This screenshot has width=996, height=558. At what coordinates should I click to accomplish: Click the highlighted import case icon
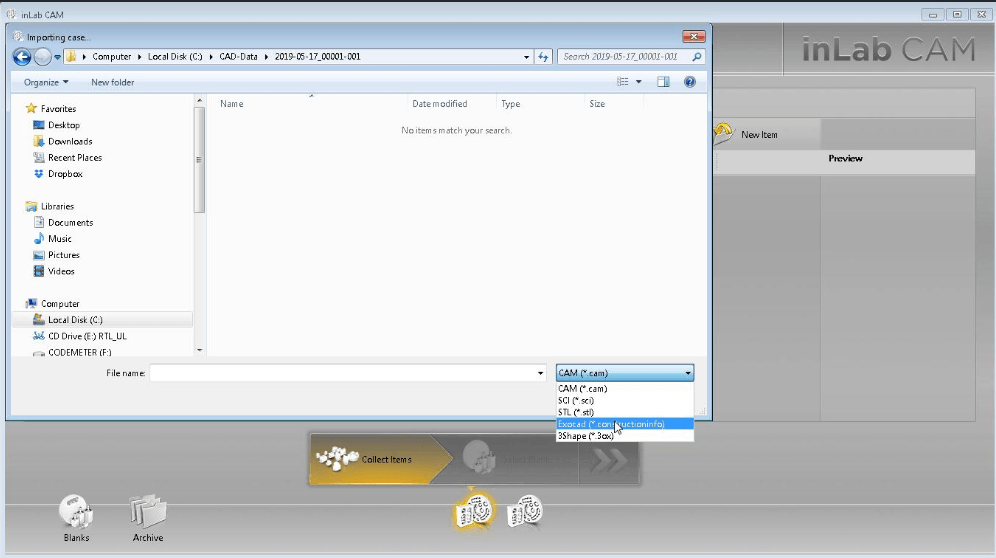[474, 511]
